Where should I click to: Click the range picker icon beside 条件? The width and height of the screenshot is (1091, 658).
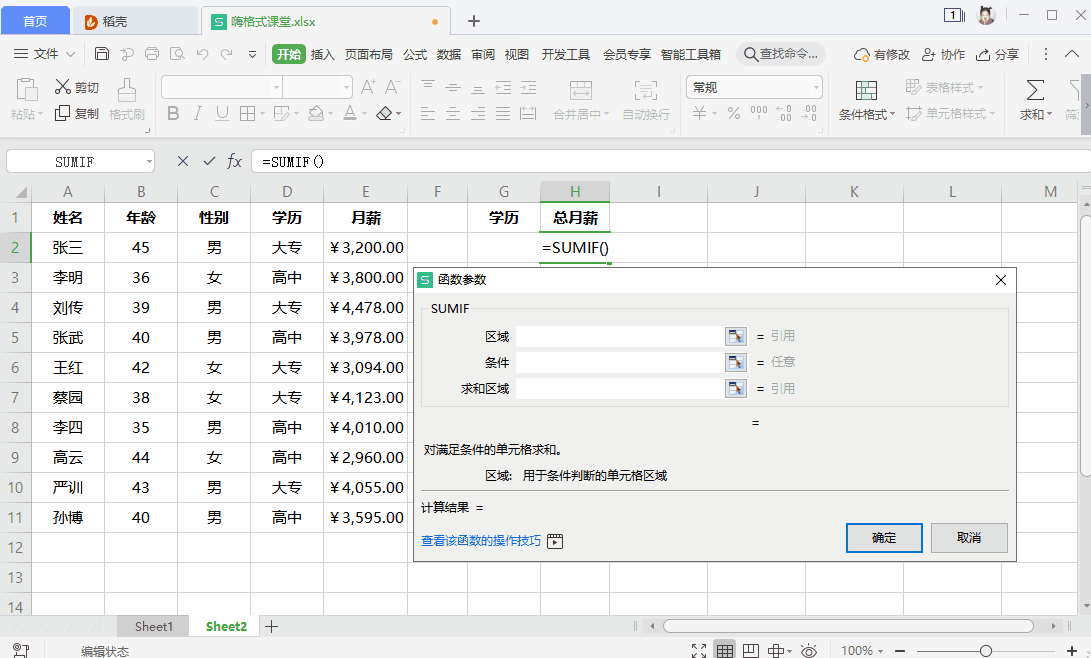point(735,362)
